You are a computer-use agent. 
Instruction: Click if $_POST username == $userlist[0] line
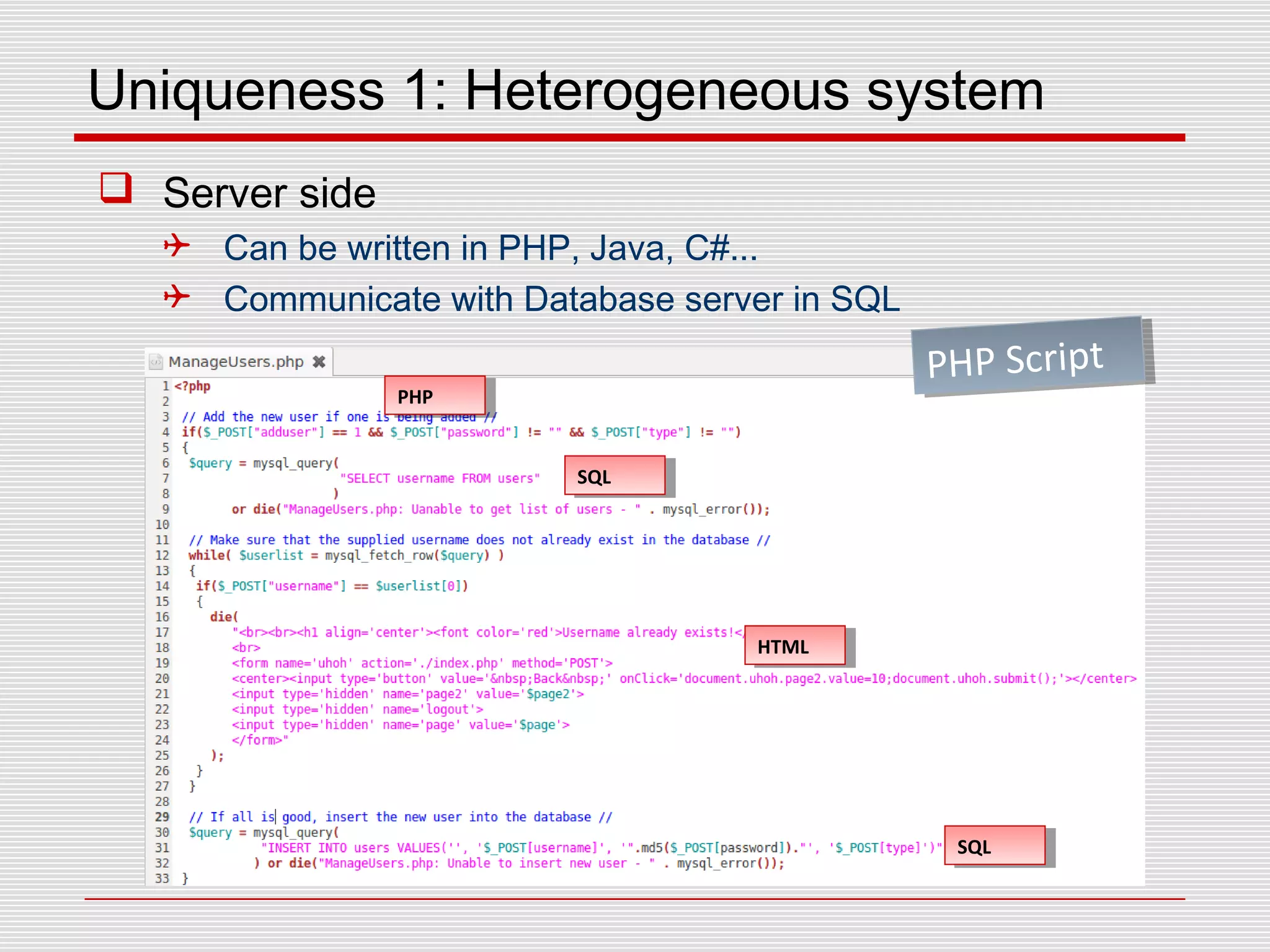tap(332, 586)
